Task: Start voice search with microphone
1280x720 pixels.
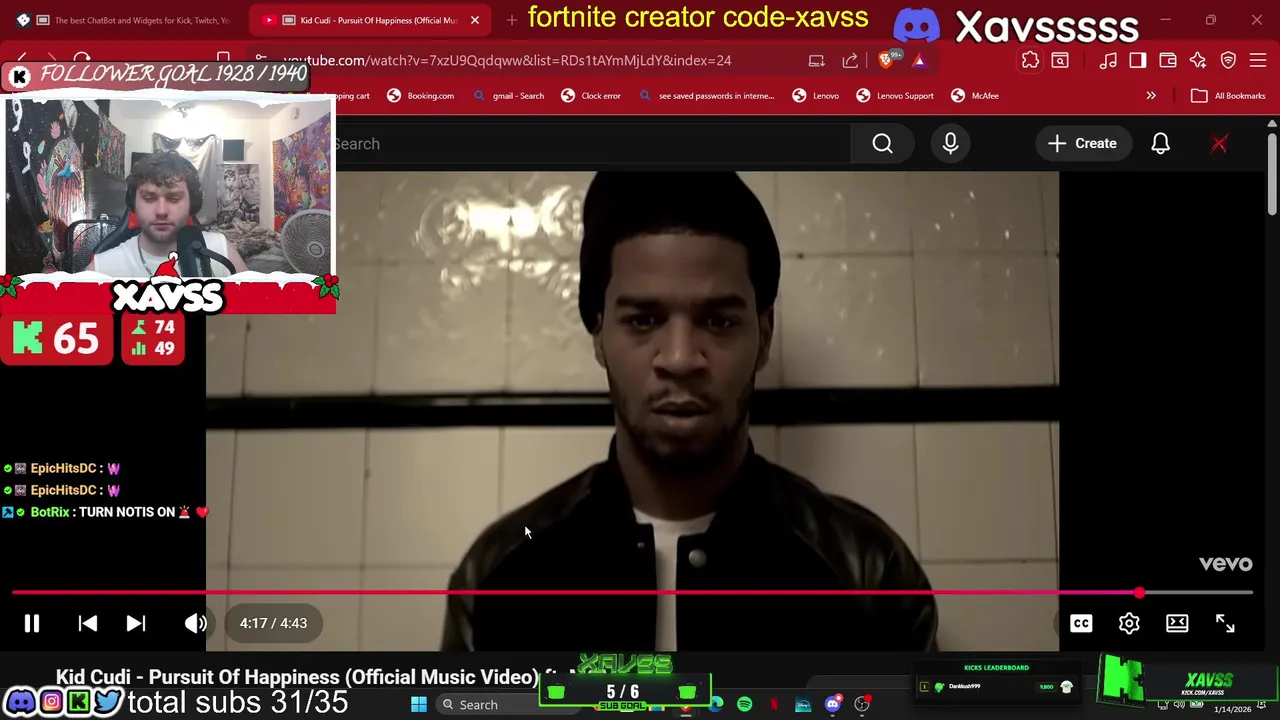Action: click(950, 144)
